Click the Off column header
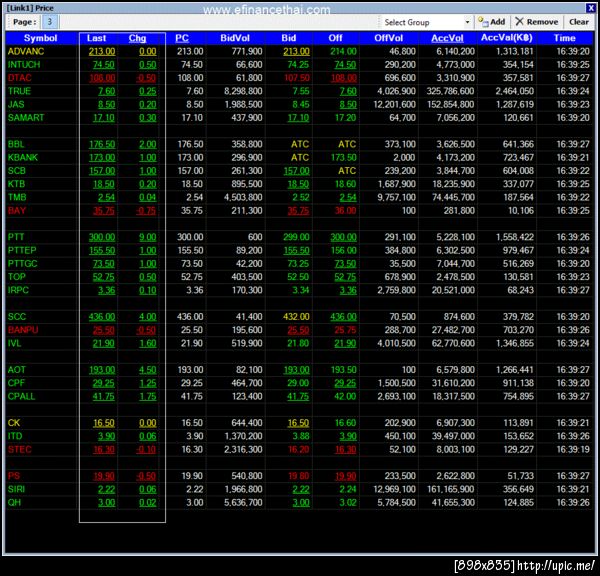 tap(335, 38)
